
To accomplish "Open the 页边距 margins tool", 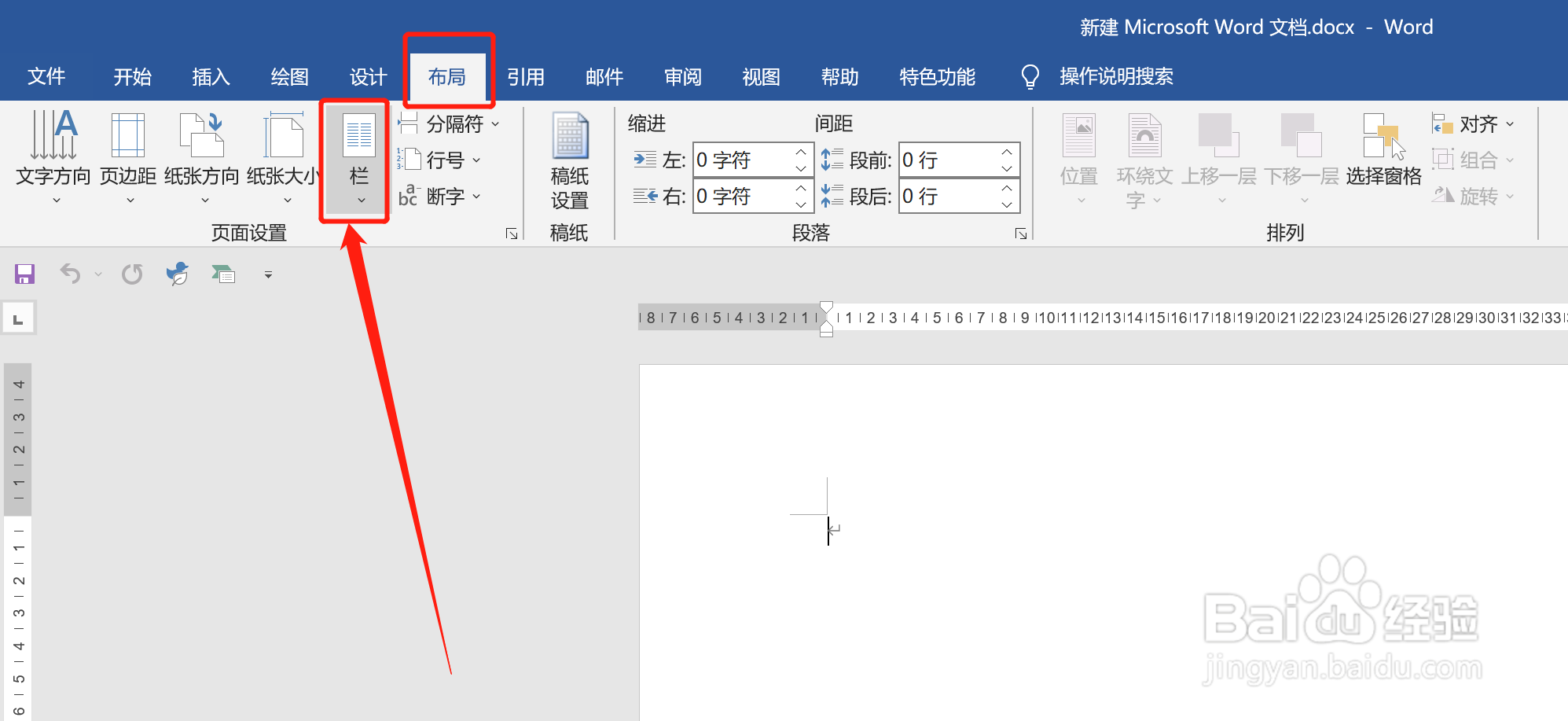I will [128, 157].
